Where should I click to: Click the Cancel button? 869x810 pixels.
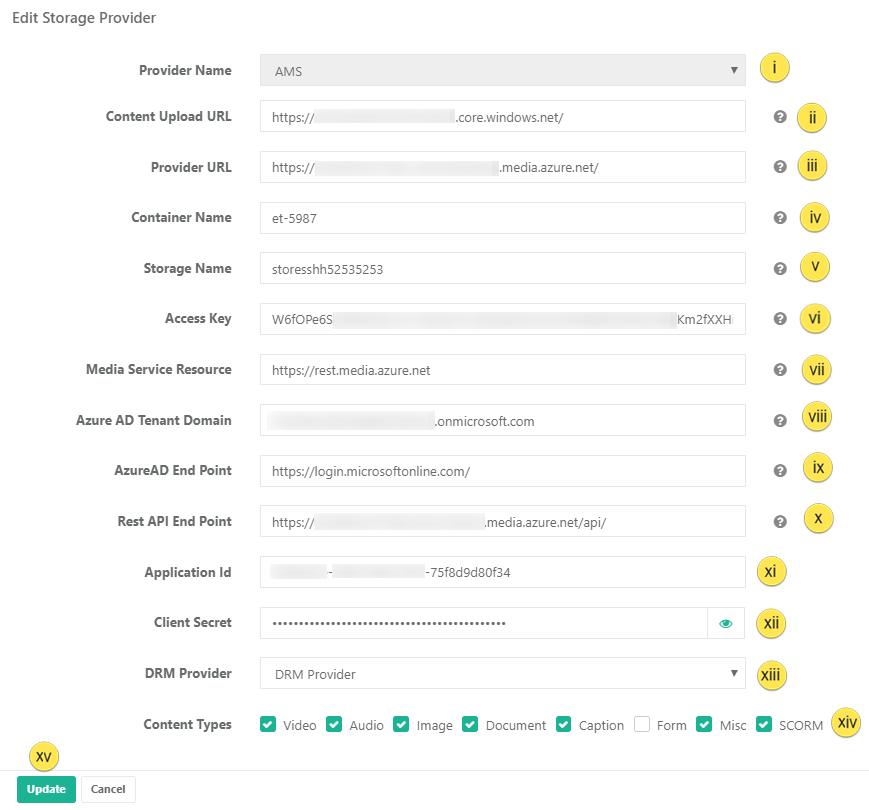point(108,789)
